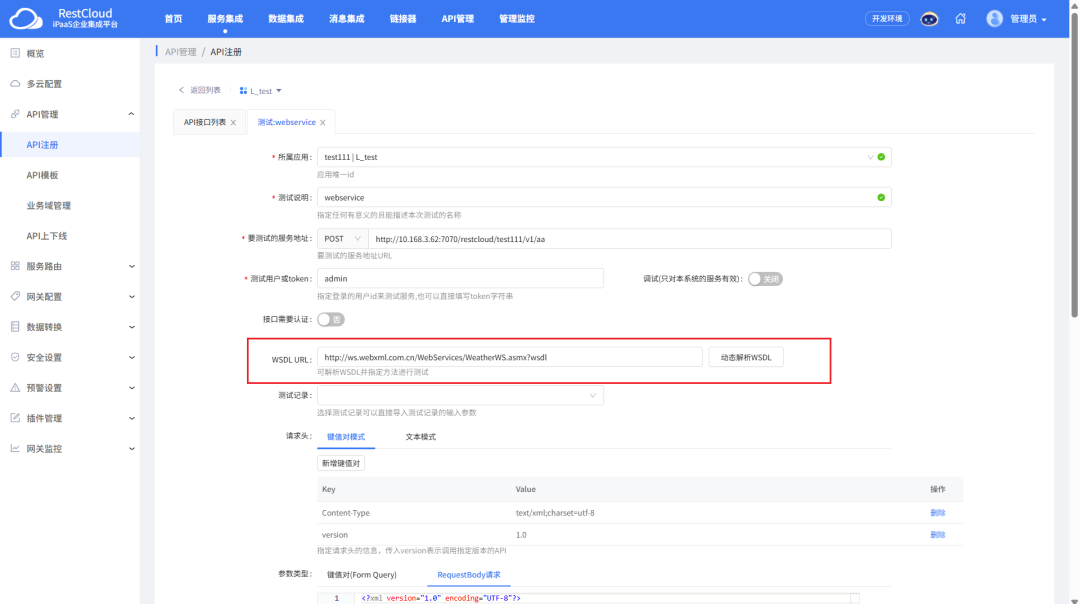Collapse the API管理 sidebar section
This screenshot has width=1080, height=604.
(132, 114)
